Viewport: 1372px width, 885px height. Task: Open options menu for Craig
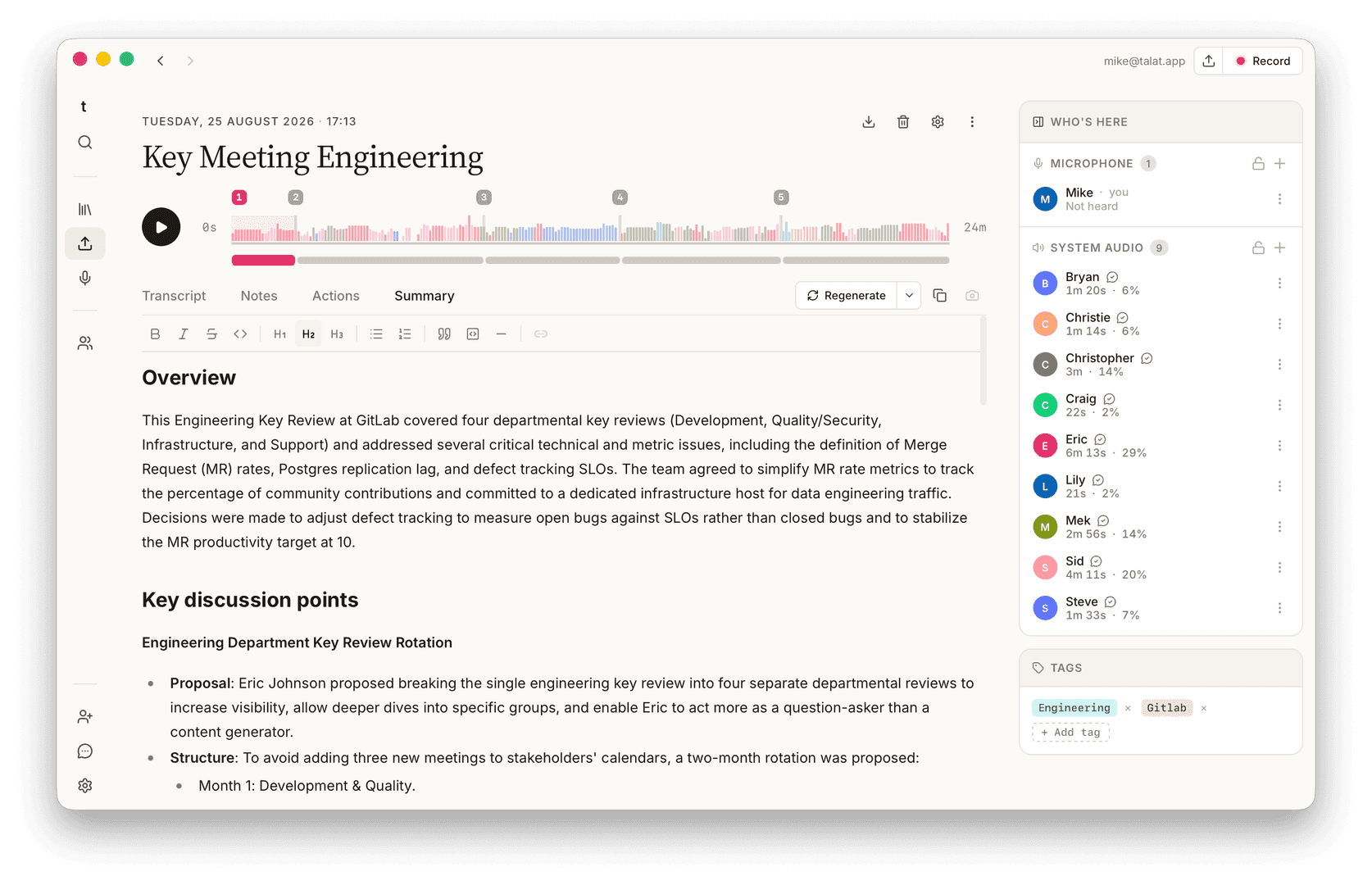1279,406
